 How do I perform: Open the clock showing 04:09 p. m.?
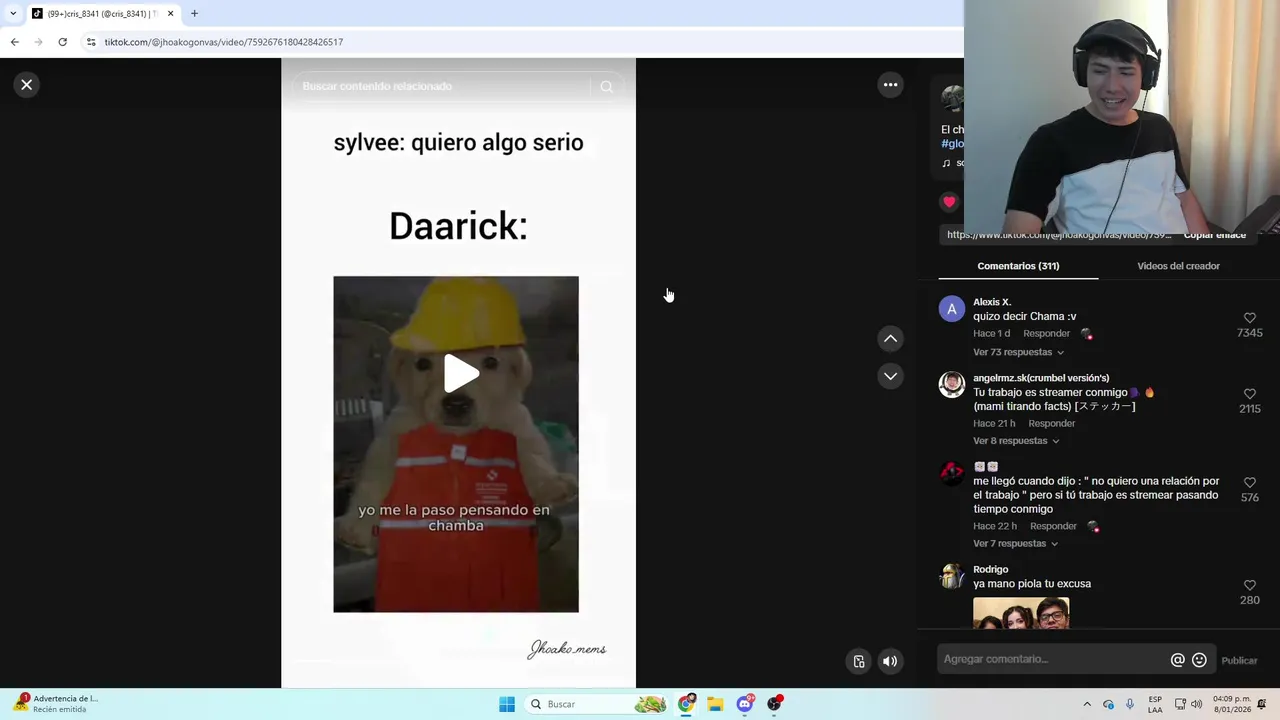[1231, 704]
